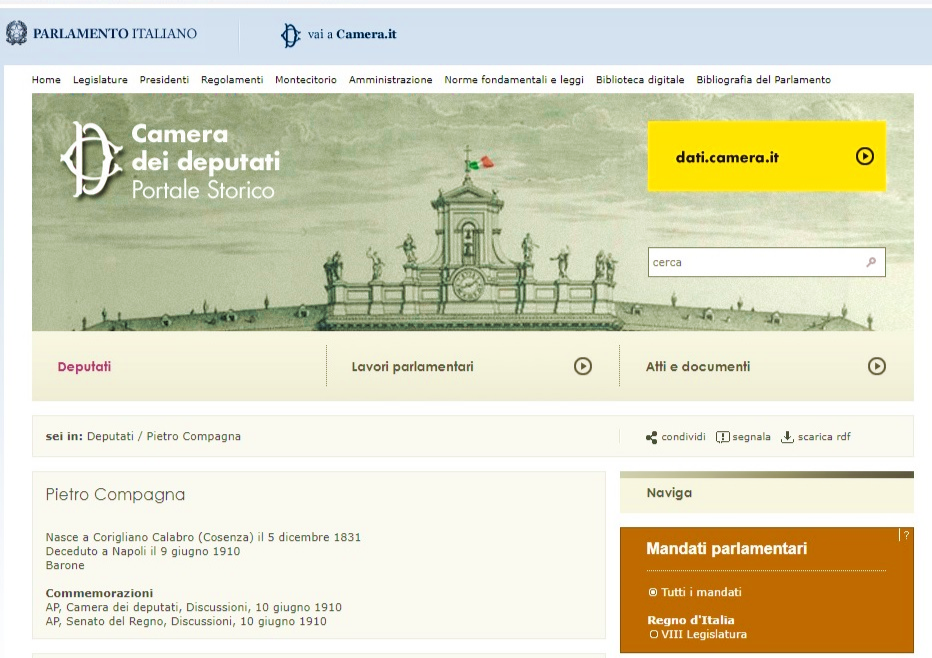The image size is (932, 658).
Task: Open the Presidenti menu item
Action: pyautogui.click(x=164, y=80)
